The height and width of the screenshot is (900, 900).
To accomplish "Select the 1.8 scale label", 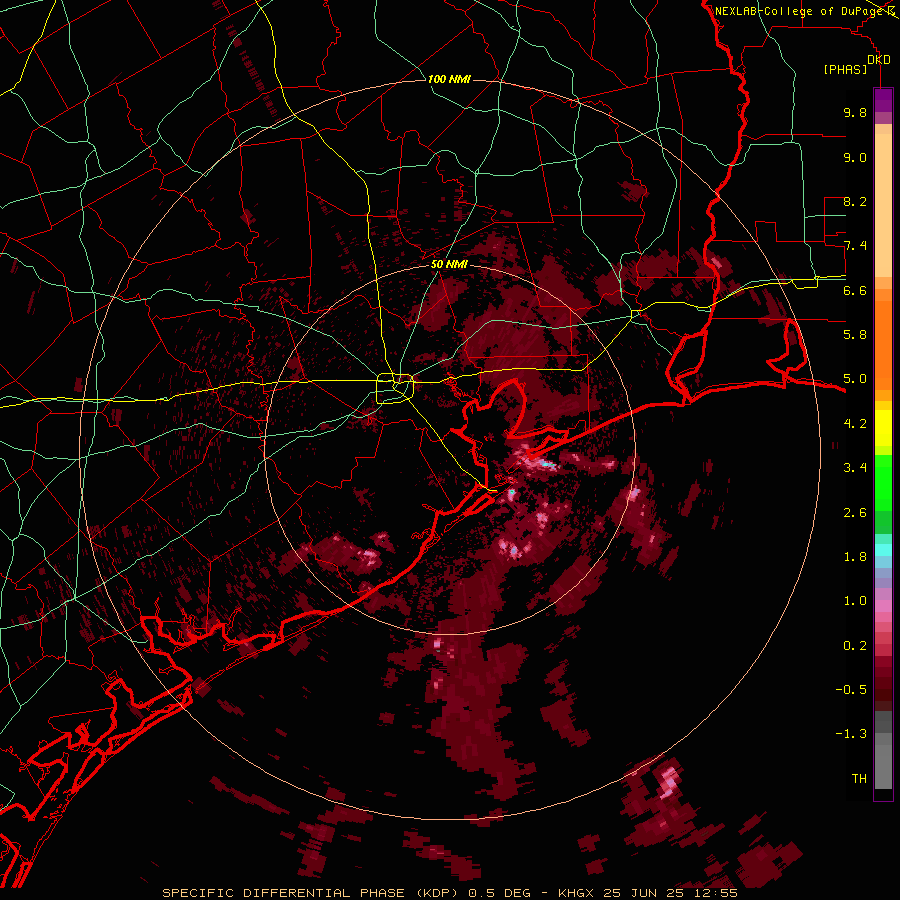I will 855,557.
